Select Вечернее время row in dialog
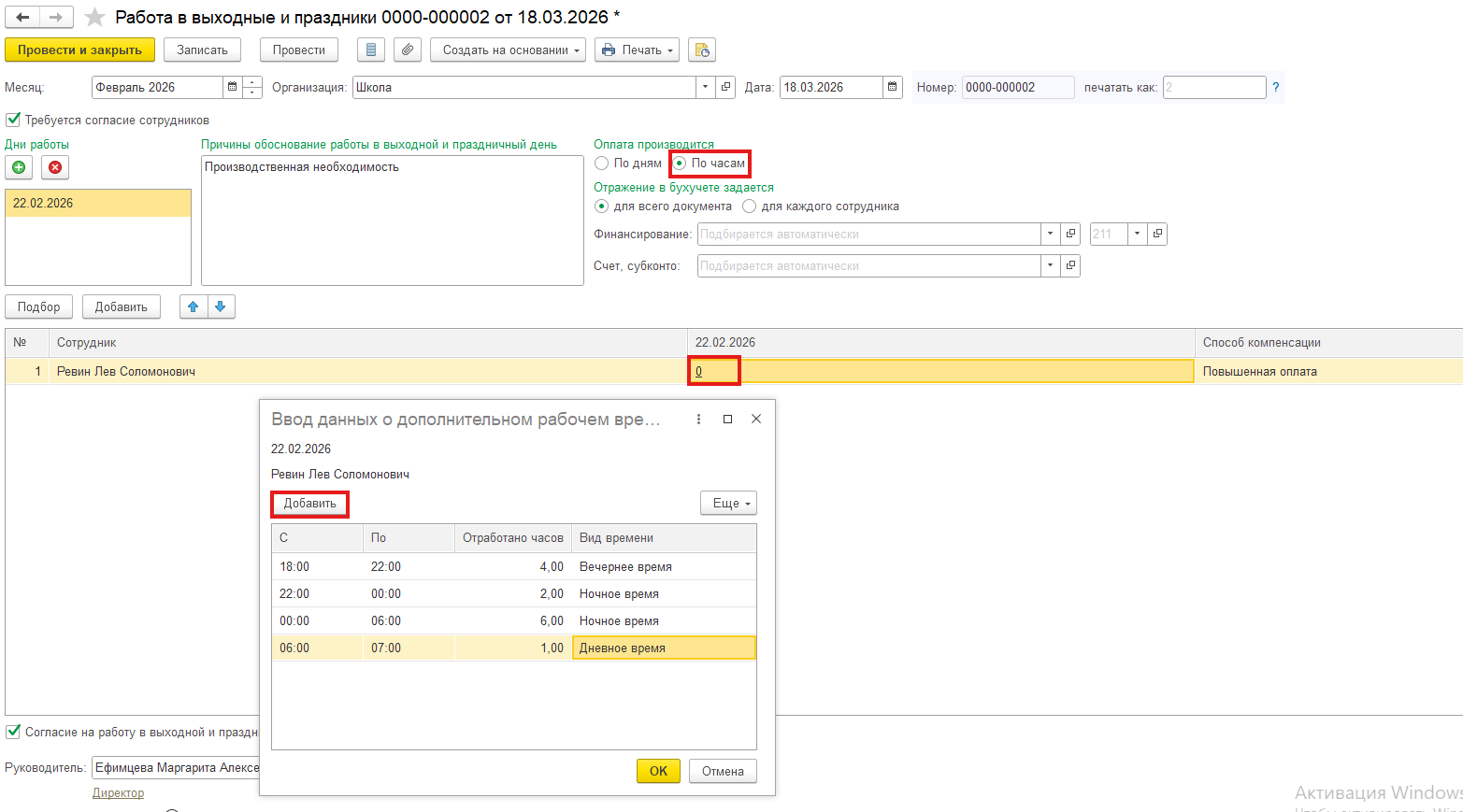 click(x=513, y=566)
